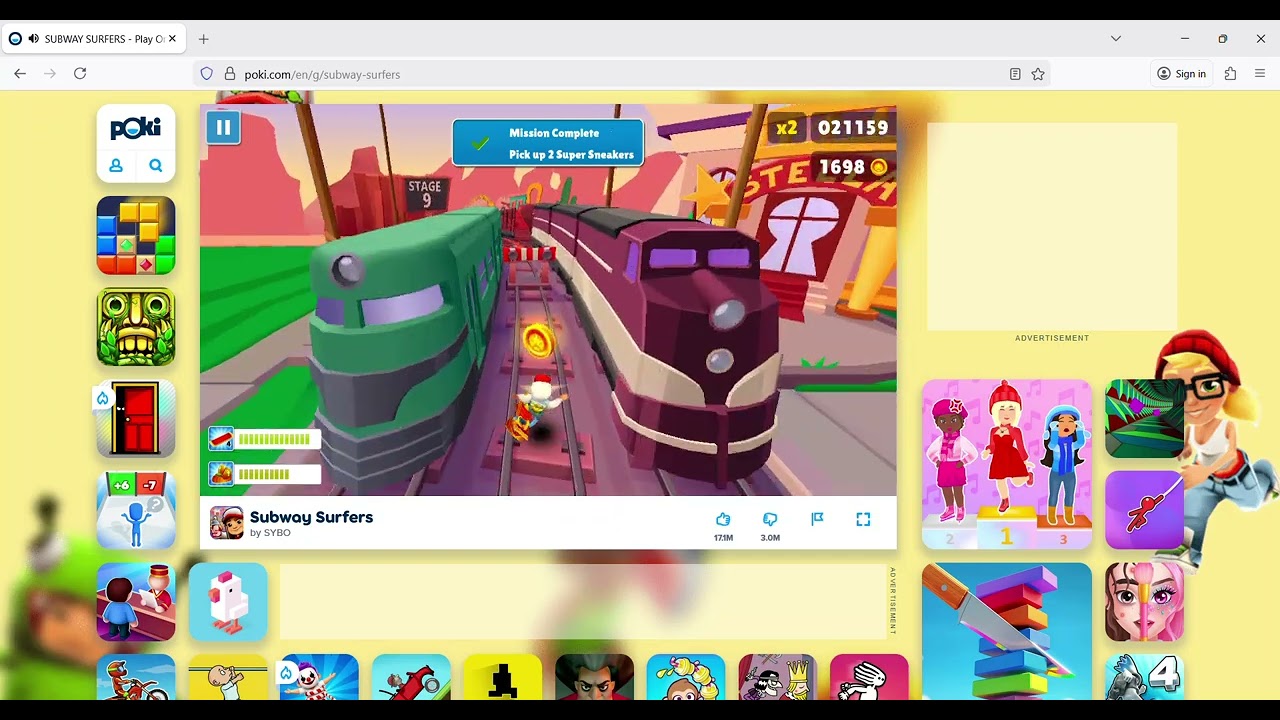Open the Poki search icon
The width and height of the screenshot is (1280, 720).
pos(156,166)
